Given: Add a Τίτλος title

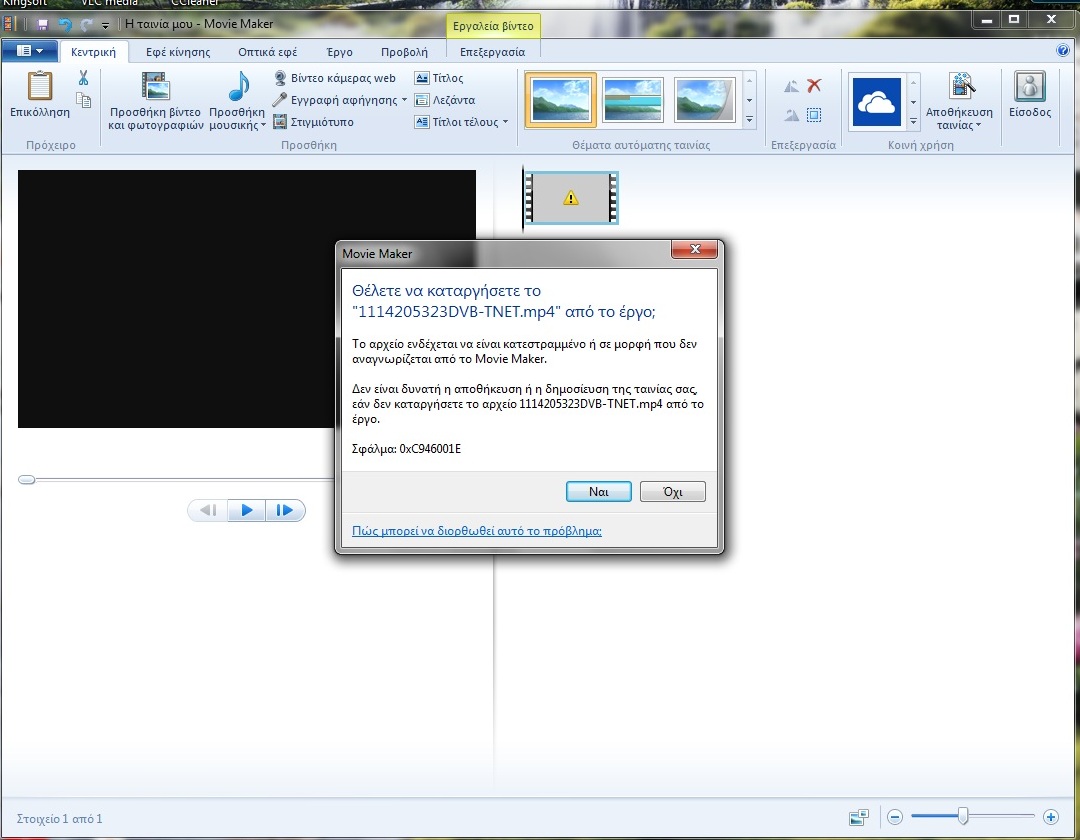Looking at the screenshot, I should [439, 78].
